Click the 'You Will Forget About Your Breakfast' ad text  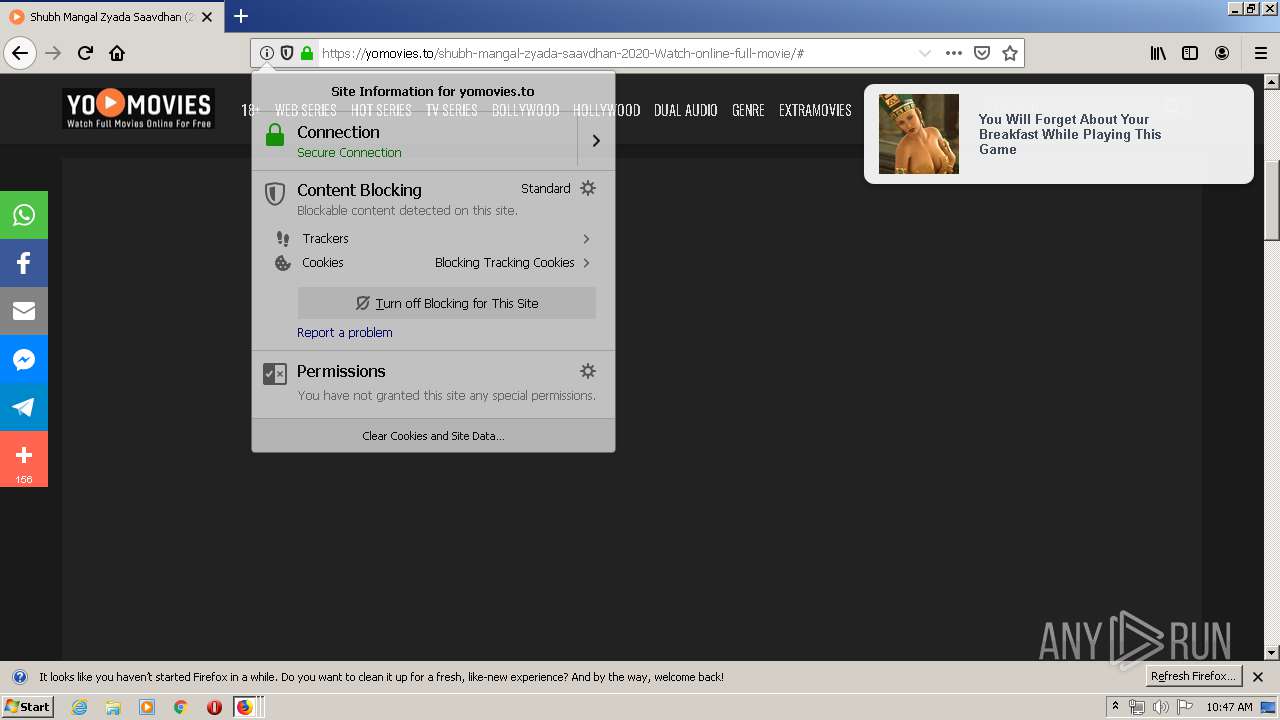pos(1070,134)
